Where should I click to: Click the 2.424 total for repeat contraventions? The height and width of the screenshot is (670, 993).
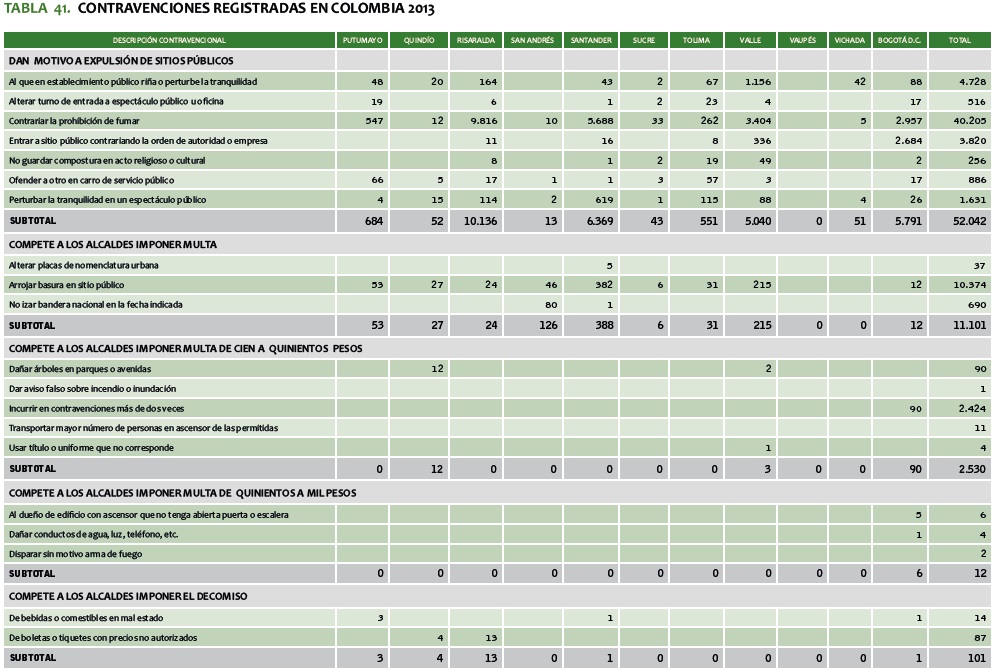(958, 408)
